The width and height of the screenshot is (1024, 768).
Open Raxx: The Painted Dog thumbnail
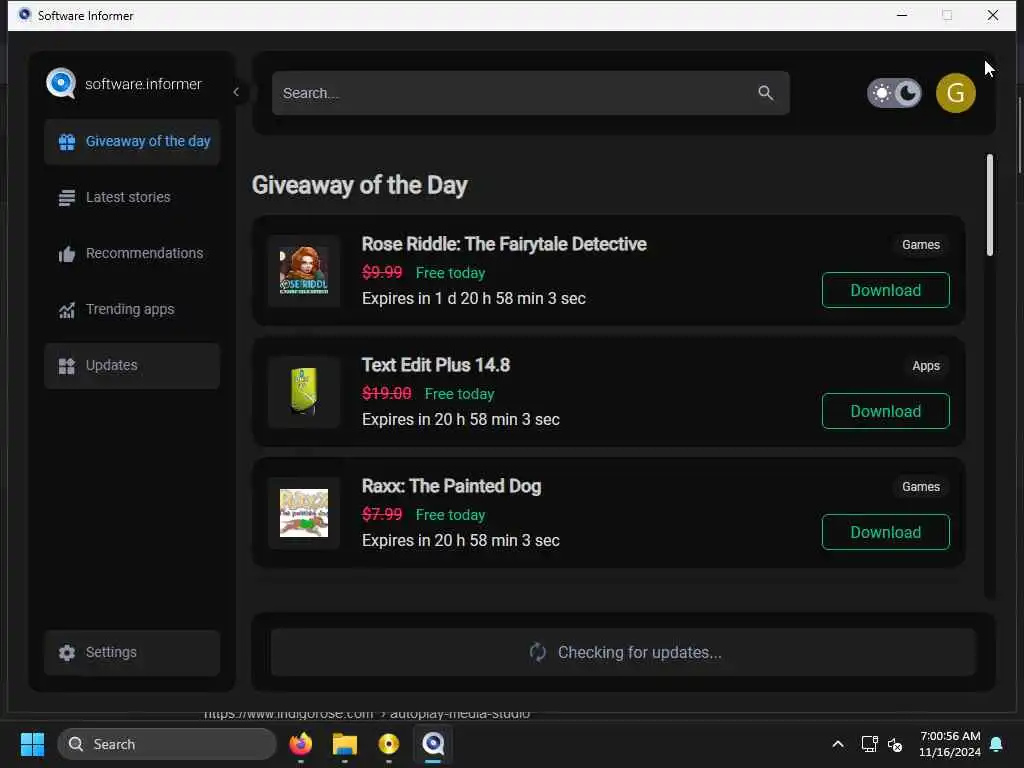pyautogui.click(x=304, y=513)
